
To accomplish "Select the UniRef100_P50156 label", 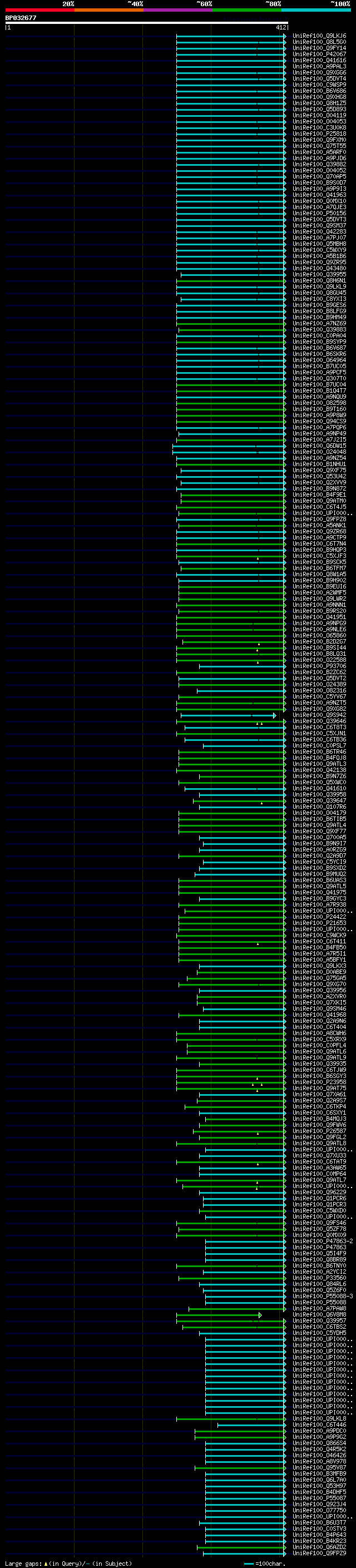I will 319,213.
